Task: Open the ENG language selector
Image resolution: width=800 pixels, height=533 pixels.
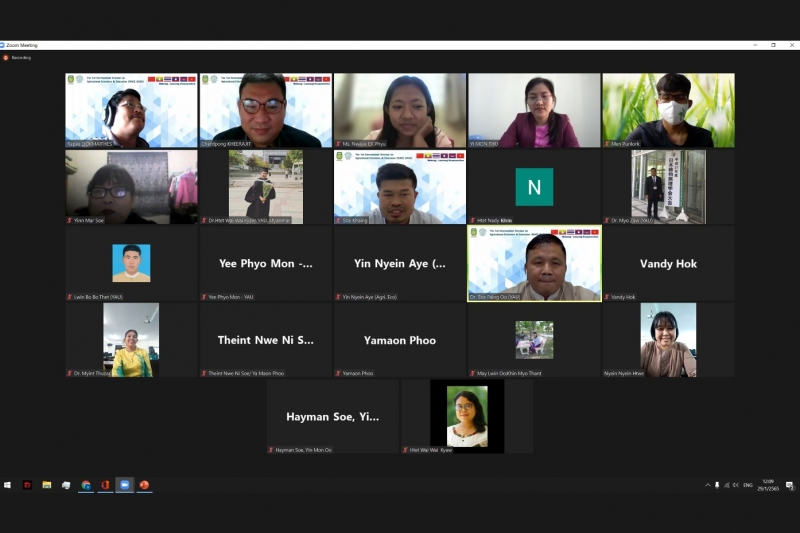Action: tap(748, 485)
